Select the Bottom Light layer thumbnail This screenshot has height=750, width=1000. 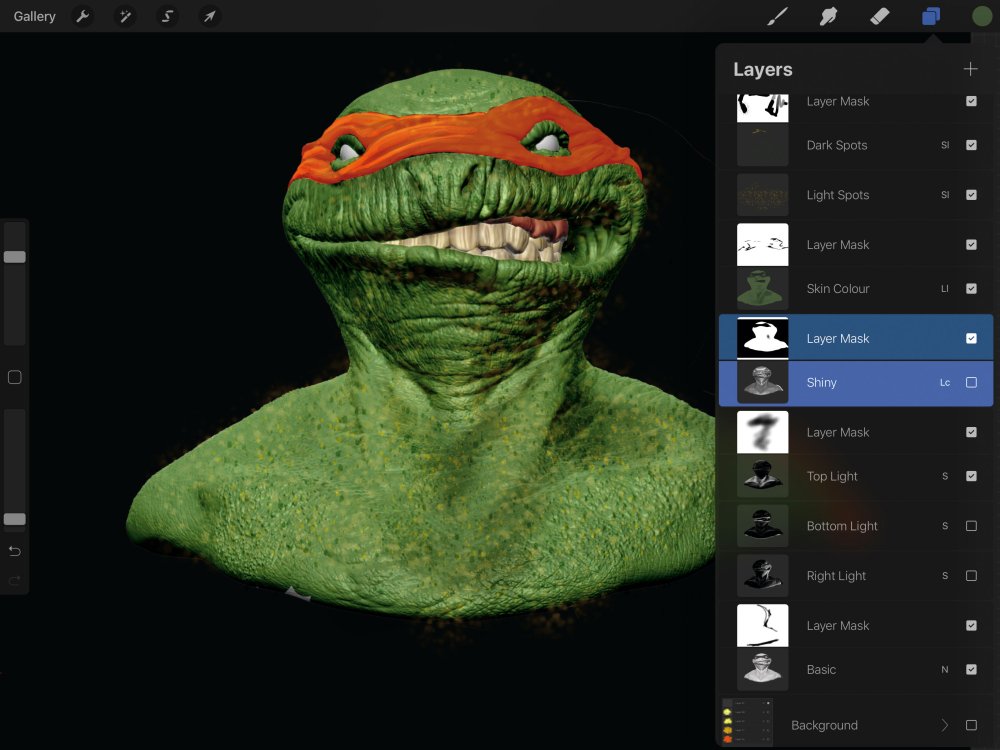[x=763, y=526]
